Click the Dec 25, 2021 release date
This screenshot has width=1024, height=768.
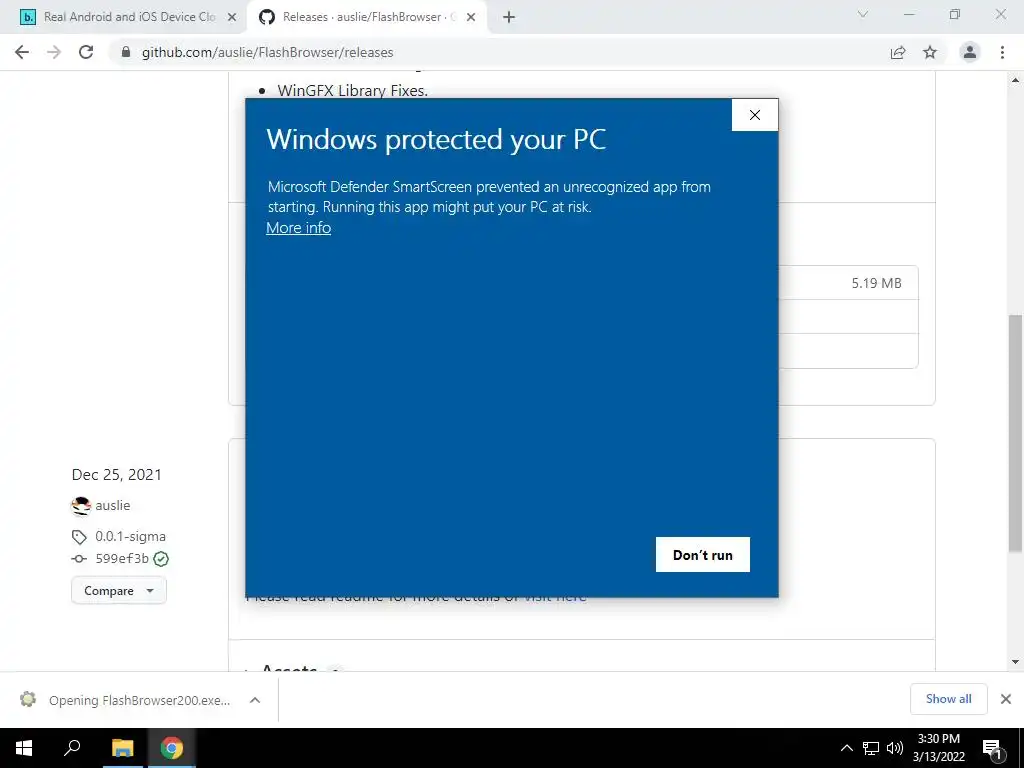116,475
